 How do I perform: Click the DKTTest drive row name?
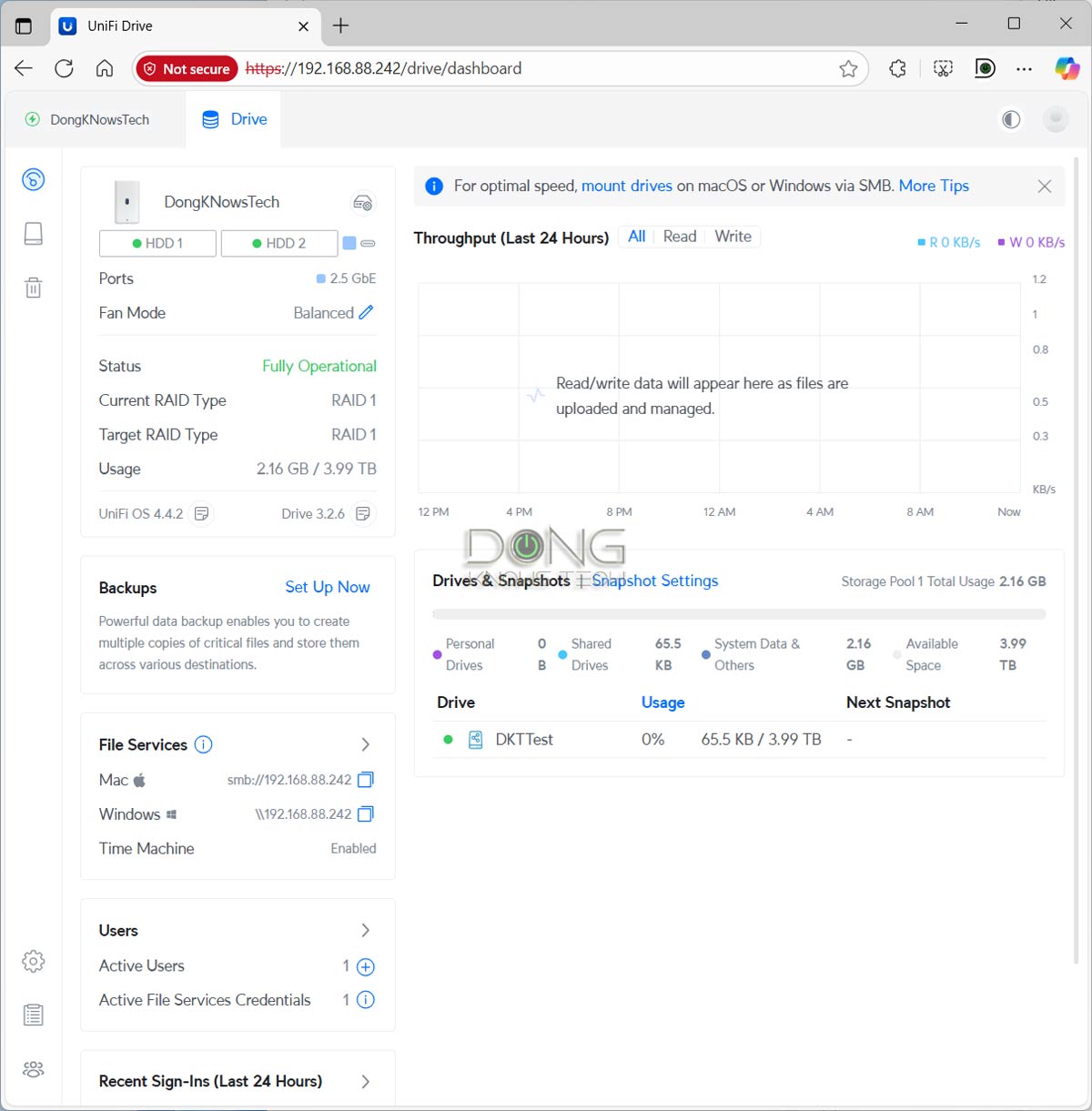524,740
